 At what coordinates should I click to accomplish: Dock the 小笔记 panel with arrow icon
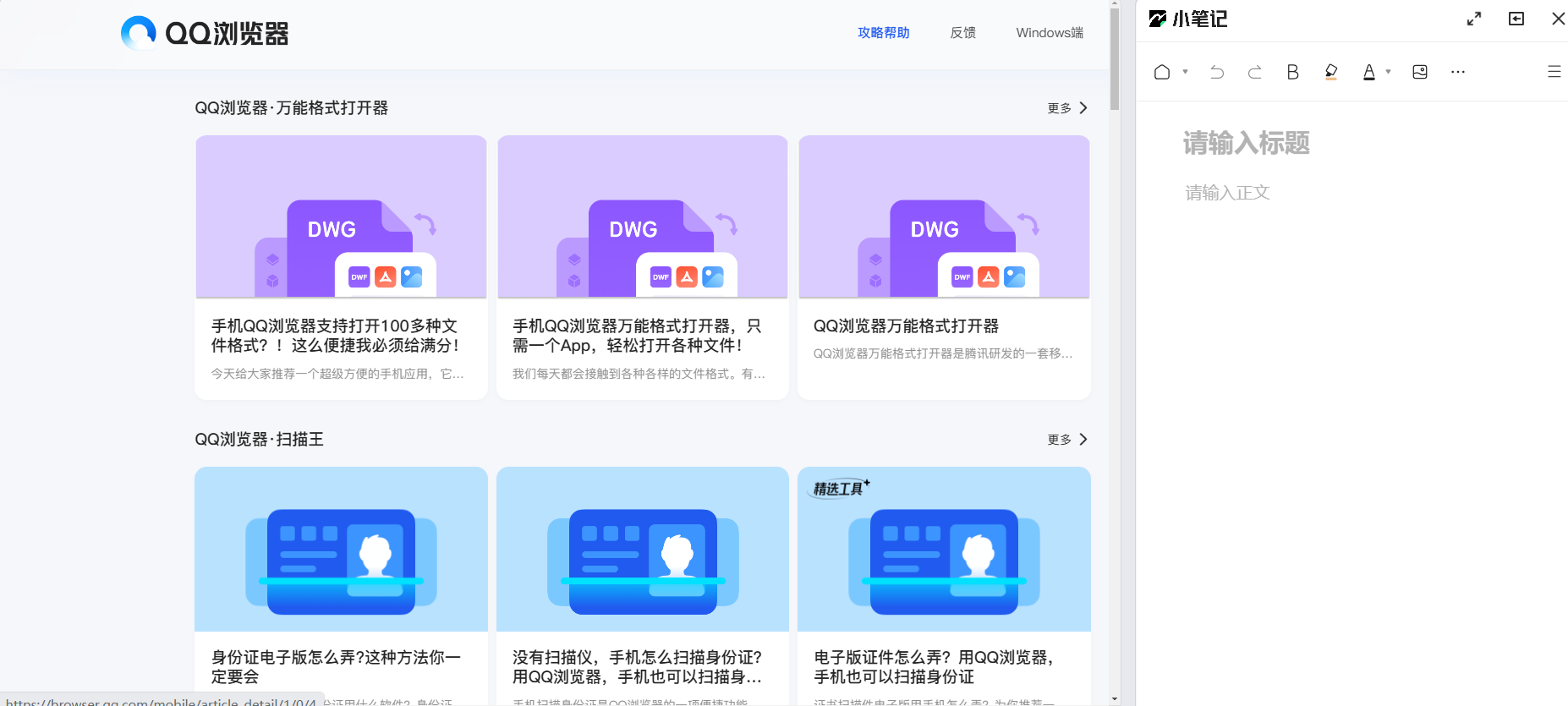point(1516,19)
